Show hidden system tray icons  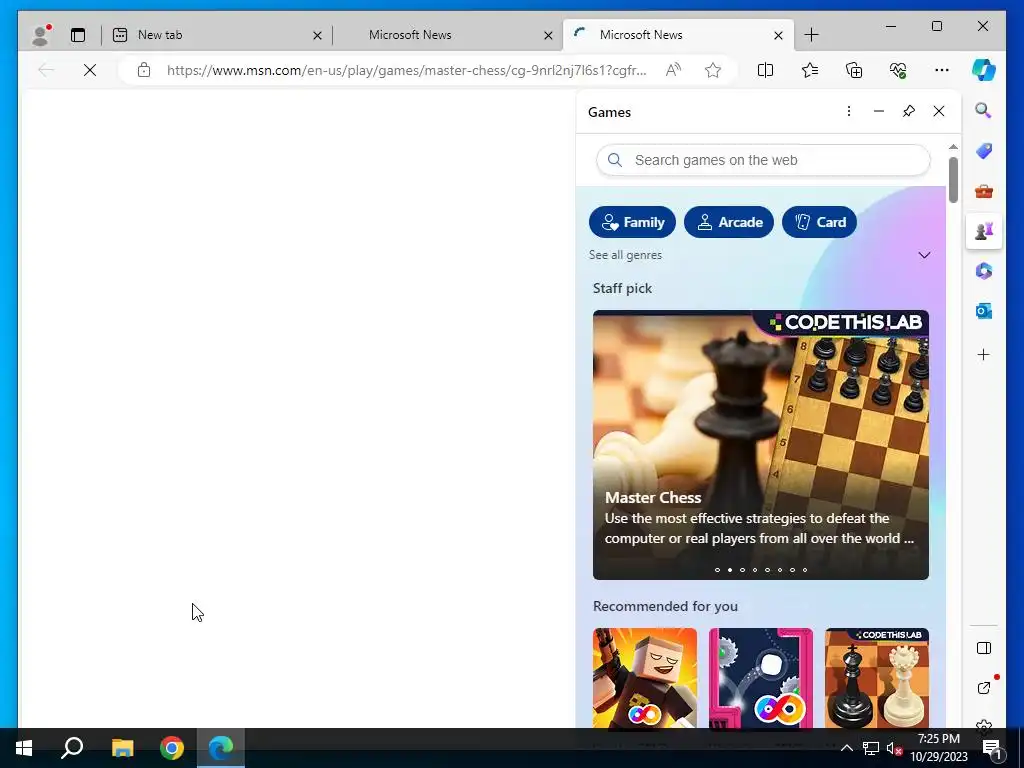846,748
